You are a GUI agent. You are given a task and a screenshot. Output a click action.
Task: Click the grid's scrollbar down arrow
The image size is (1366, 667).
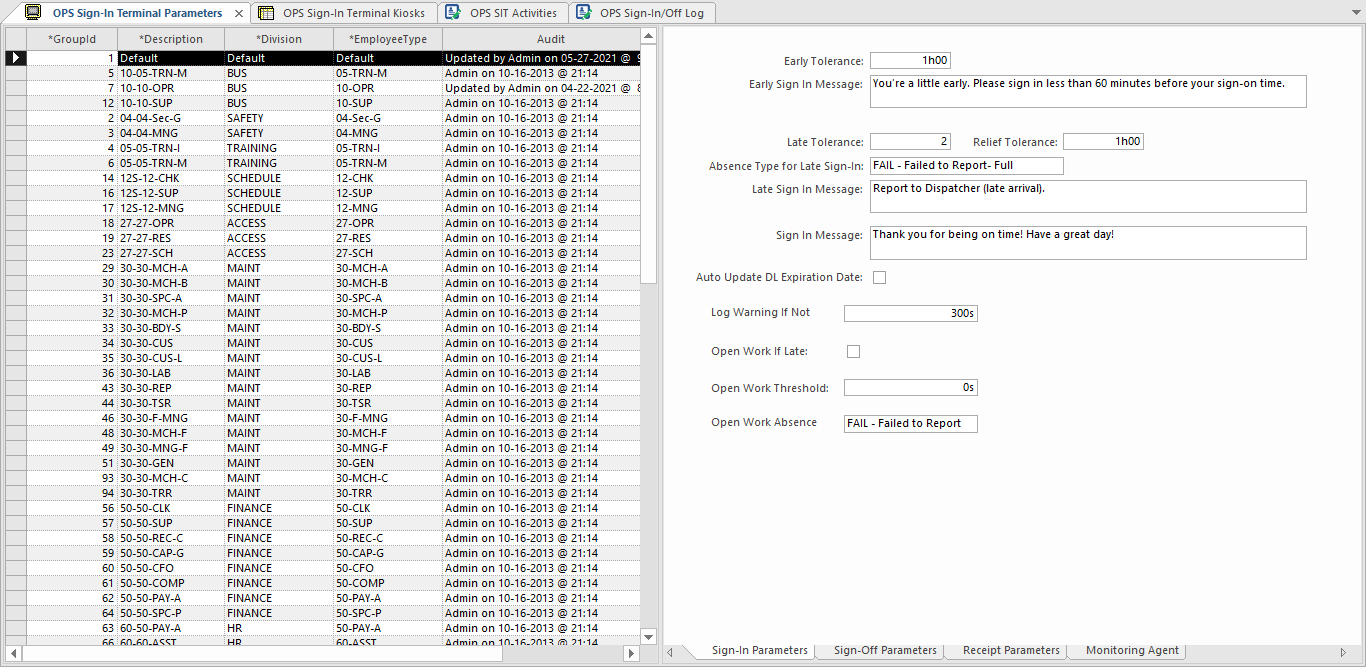coord(648,636)
